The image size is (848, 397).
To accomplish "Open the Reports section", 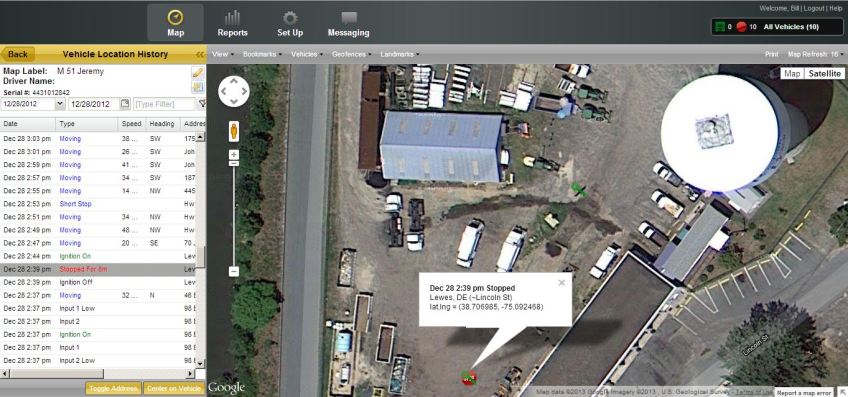I will click(x=233, y=23).
